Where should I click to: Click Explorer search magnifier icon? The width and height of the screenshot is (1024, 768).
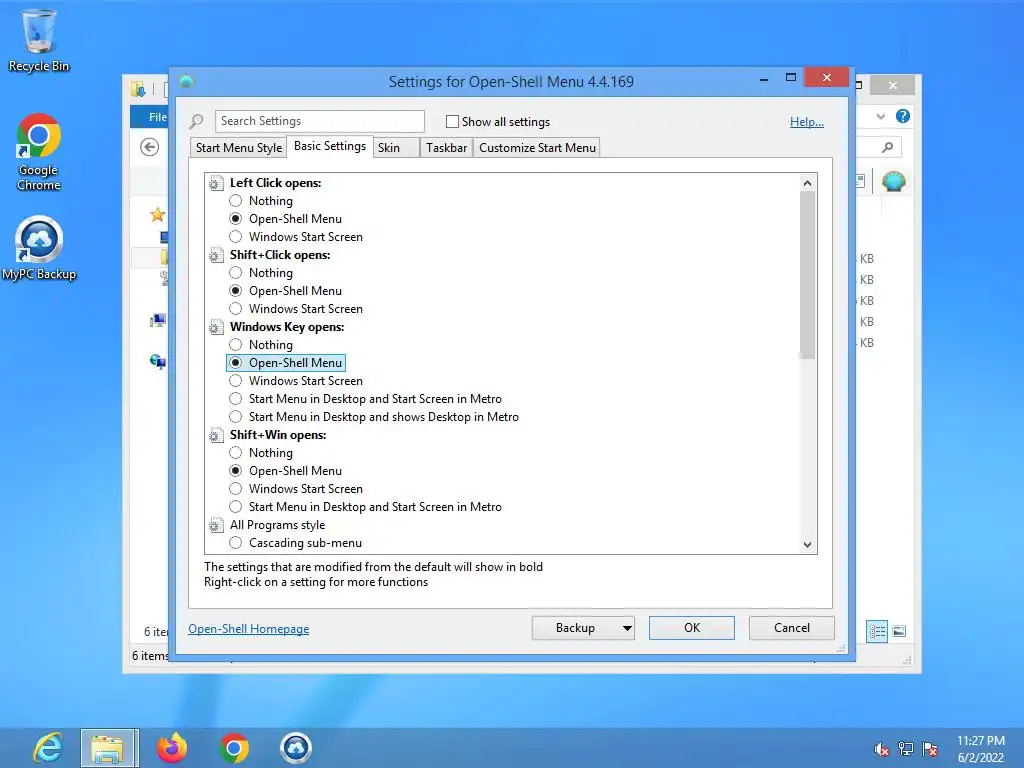pos(887,148)
